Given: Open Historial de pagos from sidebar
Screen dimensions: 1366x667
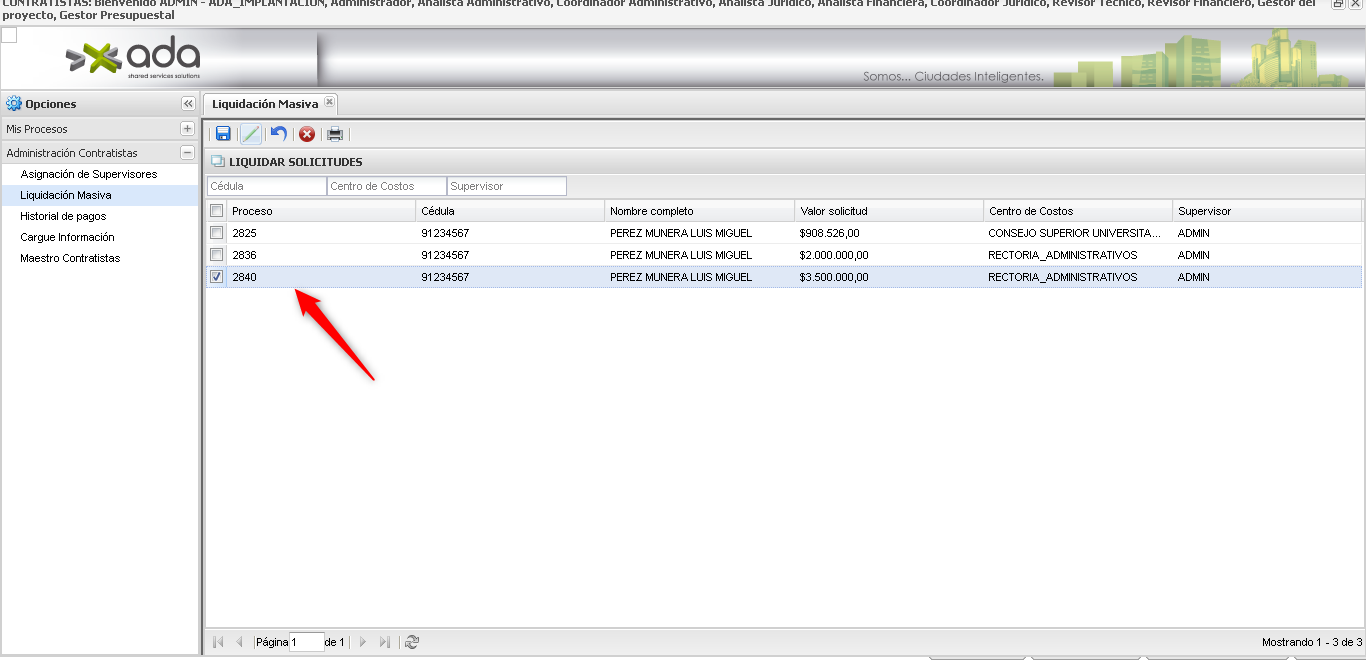Looking at the screenshot, I should pyautogui.click(x=63, y=216).
